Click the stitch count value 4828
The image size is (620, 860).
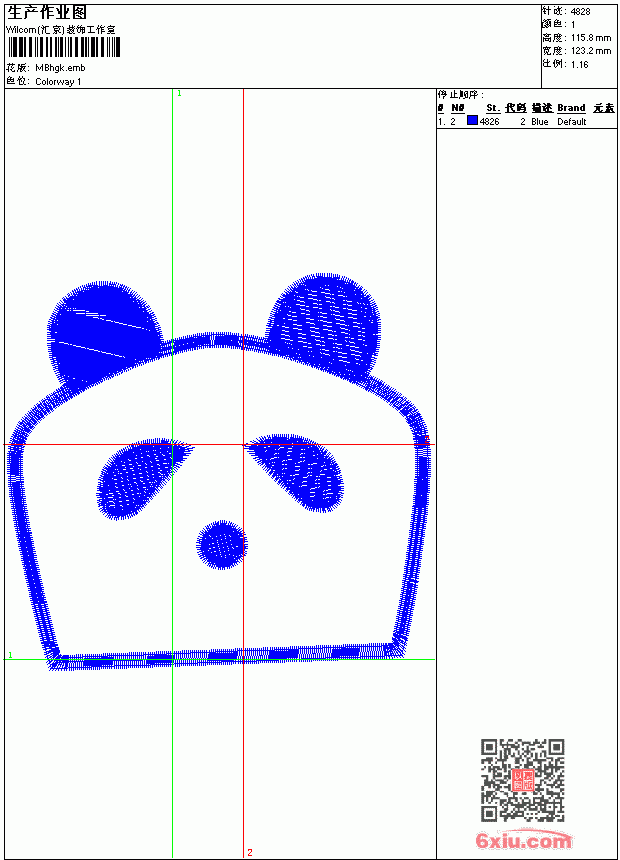pos(580,12)
